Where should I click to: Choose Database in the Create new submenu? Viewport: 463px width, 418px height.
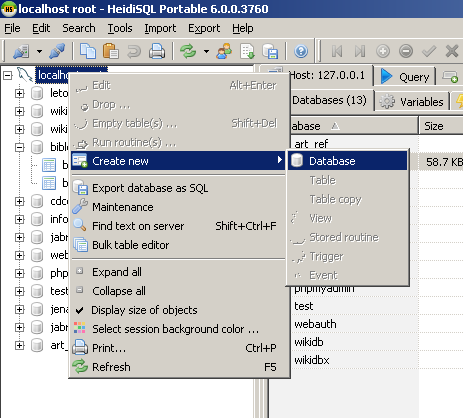tap(347, 161)
